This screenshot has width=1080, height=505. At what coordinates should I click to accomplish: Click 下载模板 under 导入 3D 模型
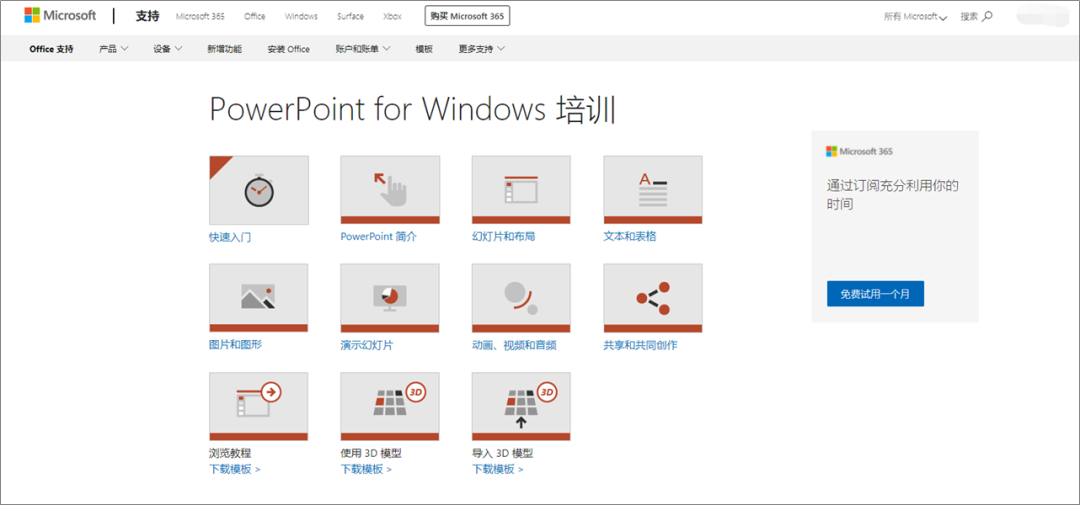point(497,469)
